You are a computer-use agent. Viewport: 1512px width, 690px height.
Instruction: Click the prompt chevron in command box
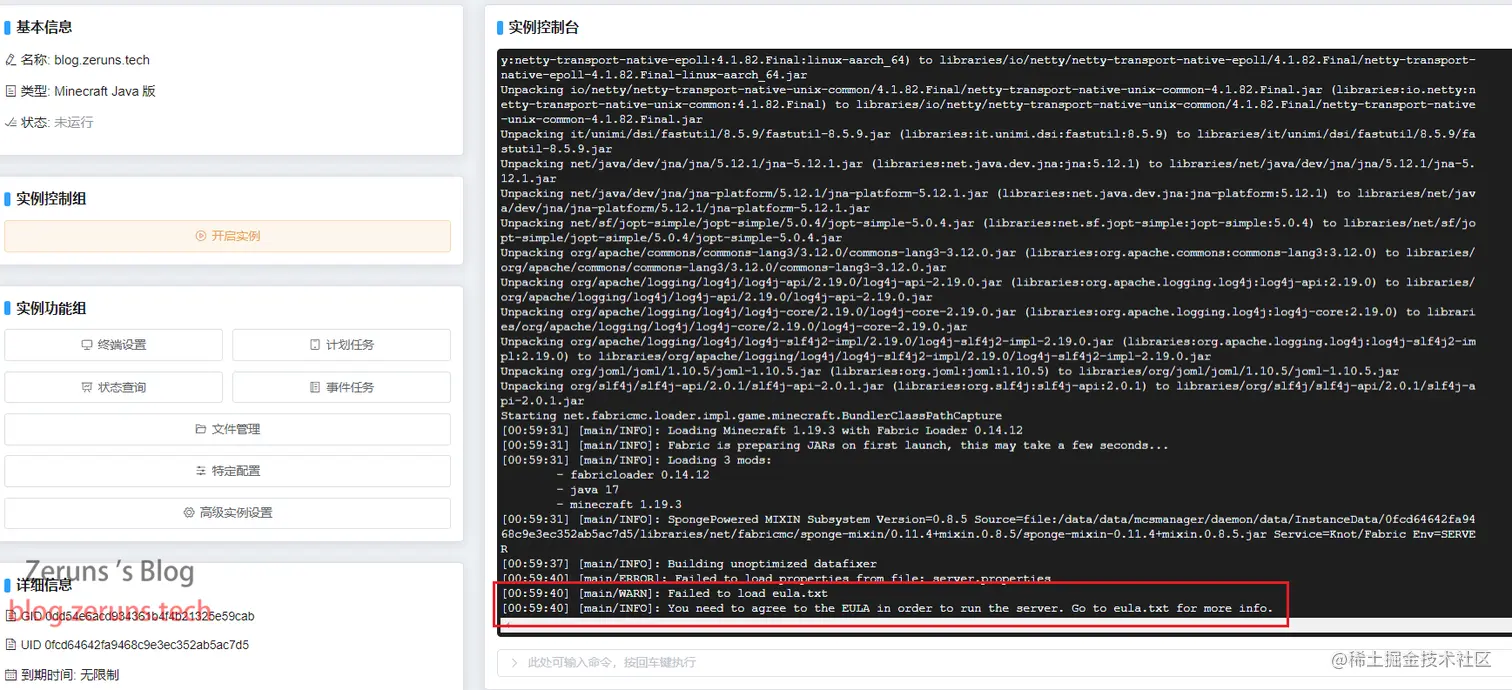(514, 662)
